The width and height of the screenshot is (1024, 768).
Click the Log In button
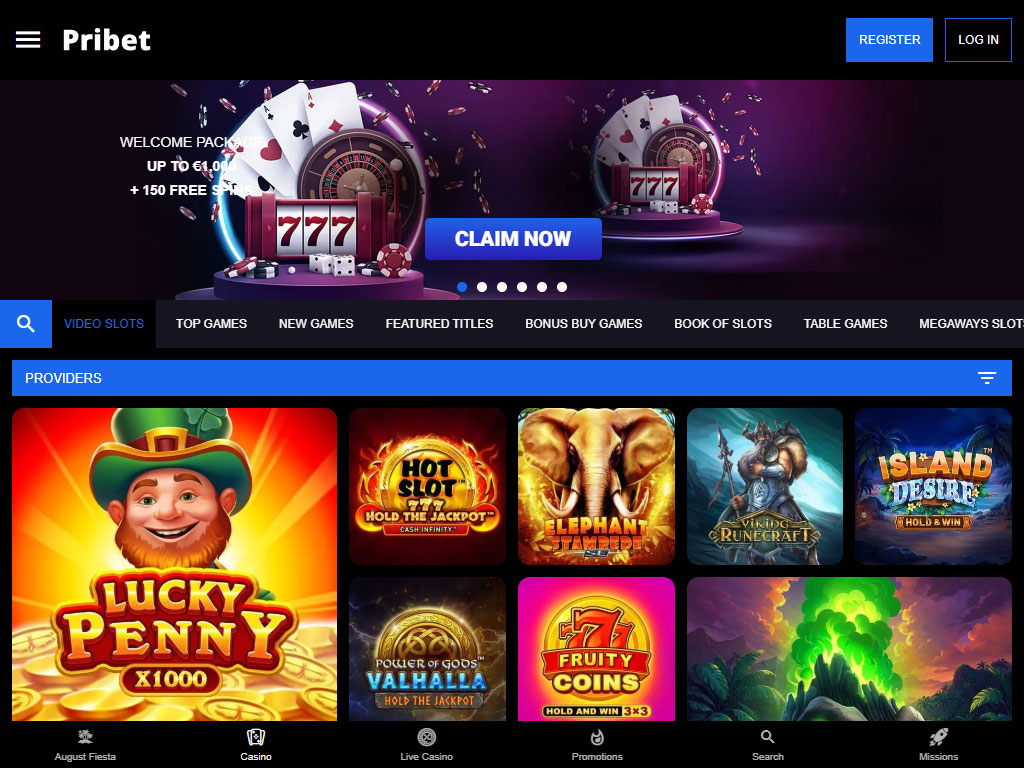[978, 40]
